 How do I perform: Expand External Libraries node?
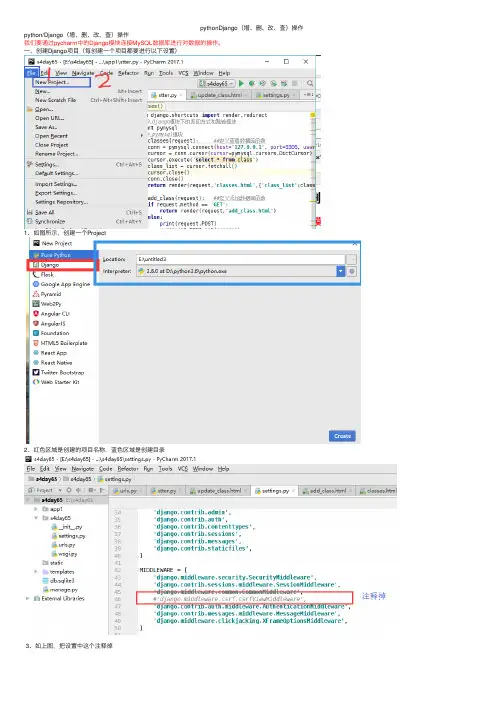pos(28,598)
